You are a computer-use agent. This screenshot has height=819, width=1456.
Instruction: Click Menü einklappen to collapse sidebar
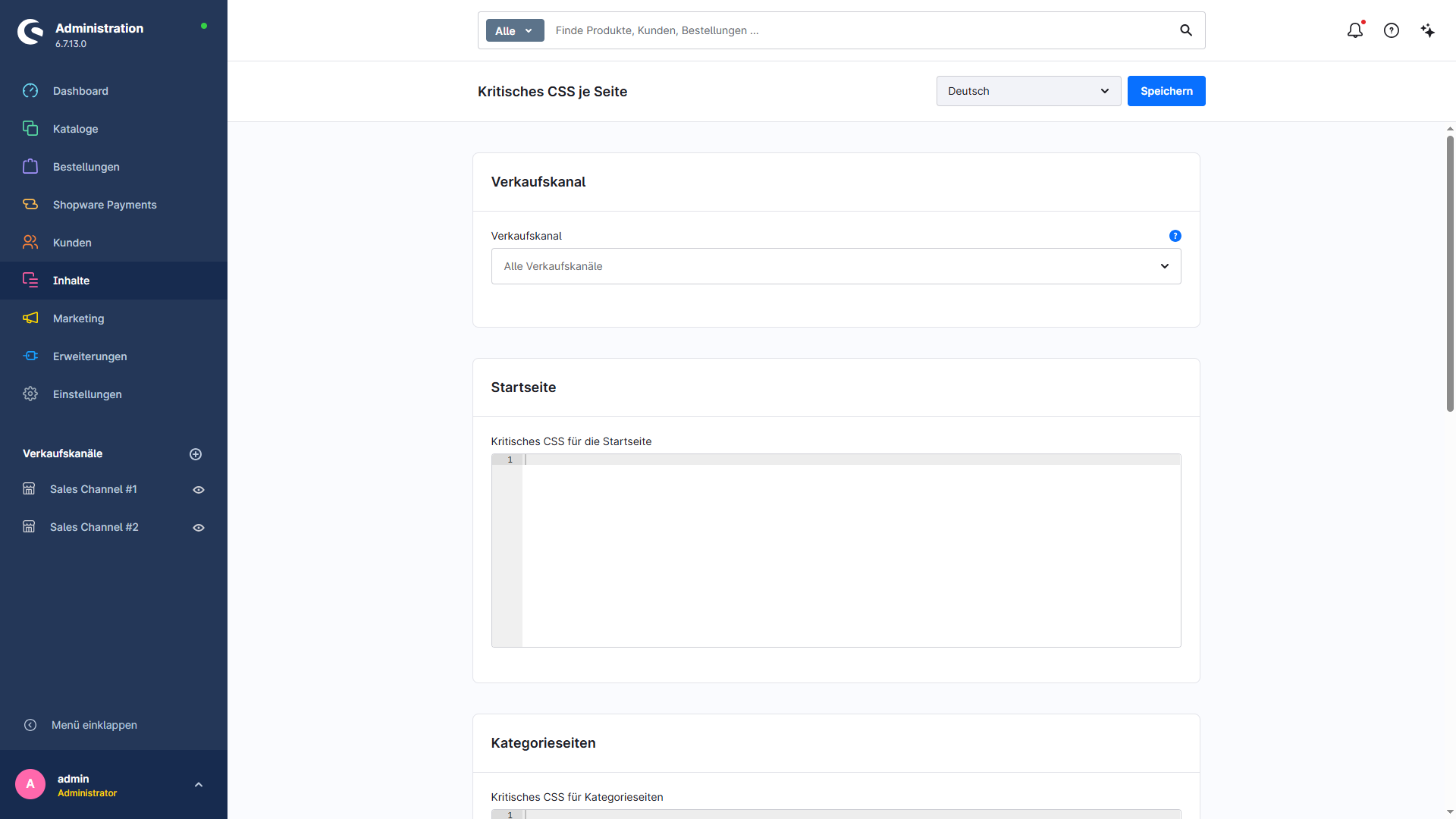click(94, 725)
